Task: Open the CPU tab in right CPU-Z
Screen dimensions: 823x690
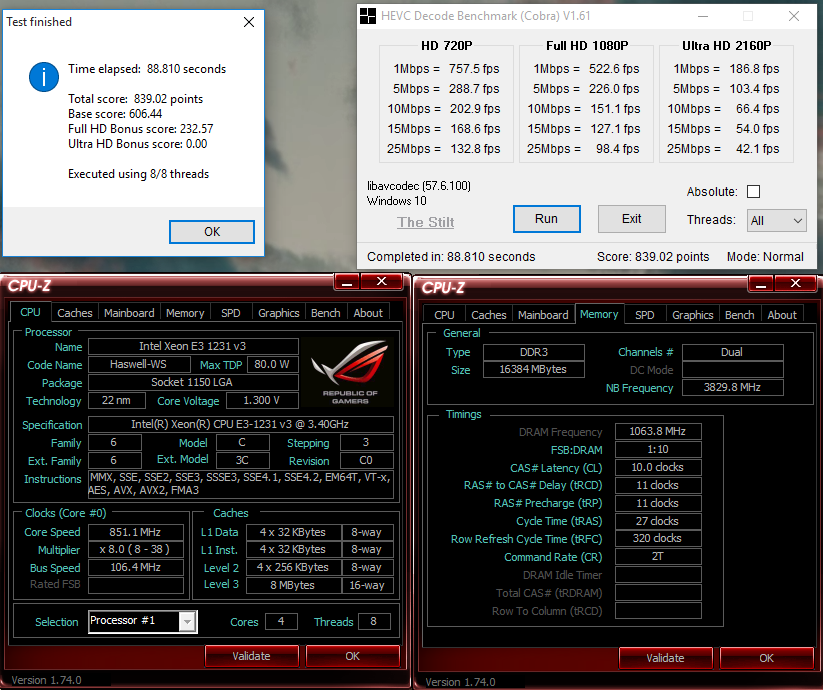Action: [444, 315]
